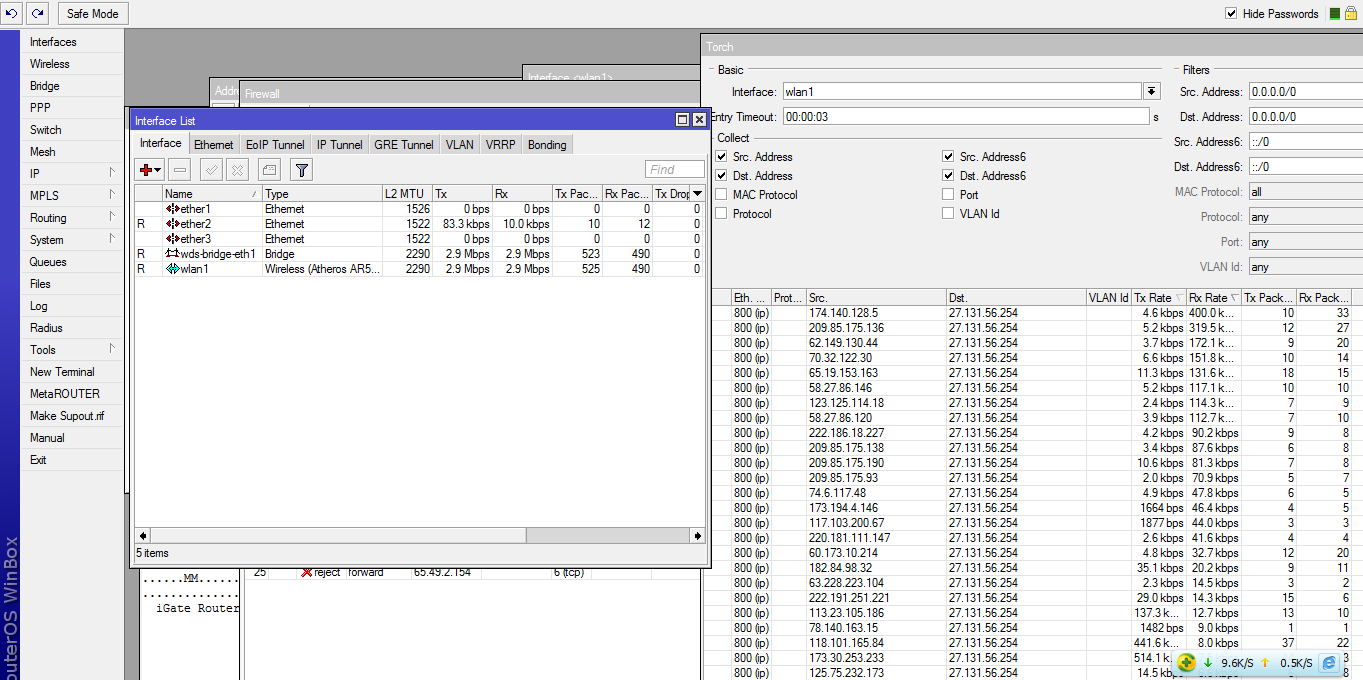Image resolution: width=1363 pixels, height=680 pixels.
Task: Open the Torch Interface wlan1 dropdown arrow
Action: click(x=1152, y=92)
